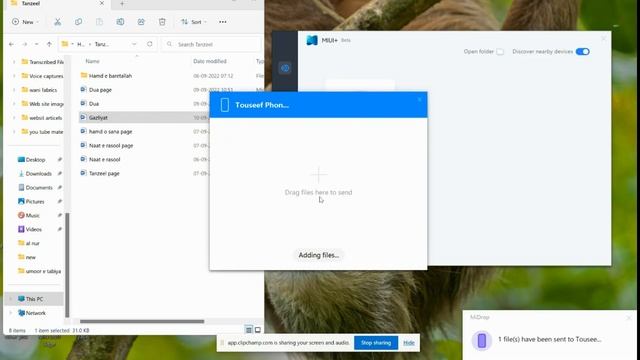The image size is (640, 360).
Task: Select the hamd o sana page file
Action: pyautogui.click(x=110, y=131)
